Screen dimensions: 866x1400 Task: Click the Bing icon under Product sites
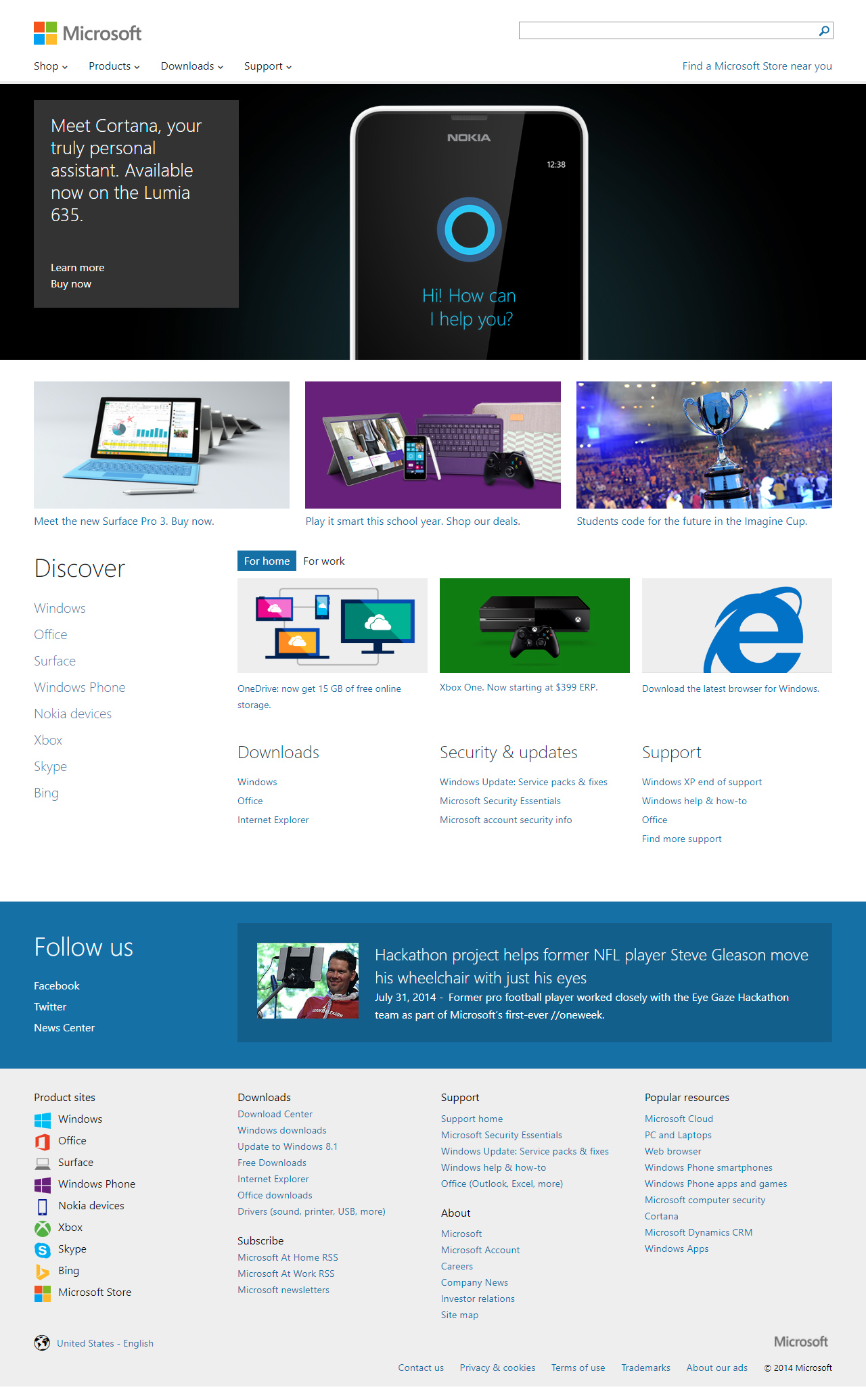click(x=43, y=1271)
